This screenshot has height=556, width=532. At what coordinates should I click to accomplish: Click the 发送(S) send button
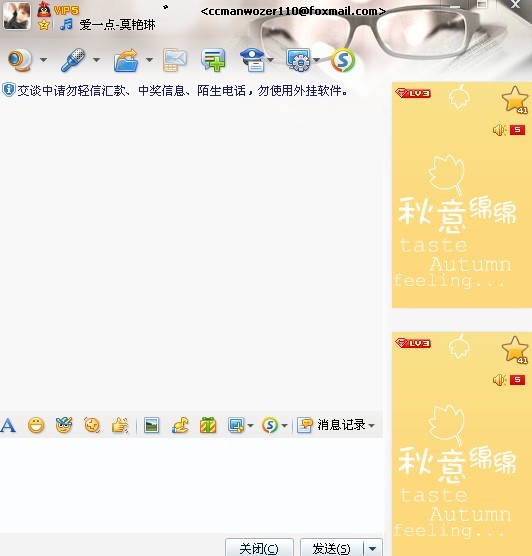(331, 548)
